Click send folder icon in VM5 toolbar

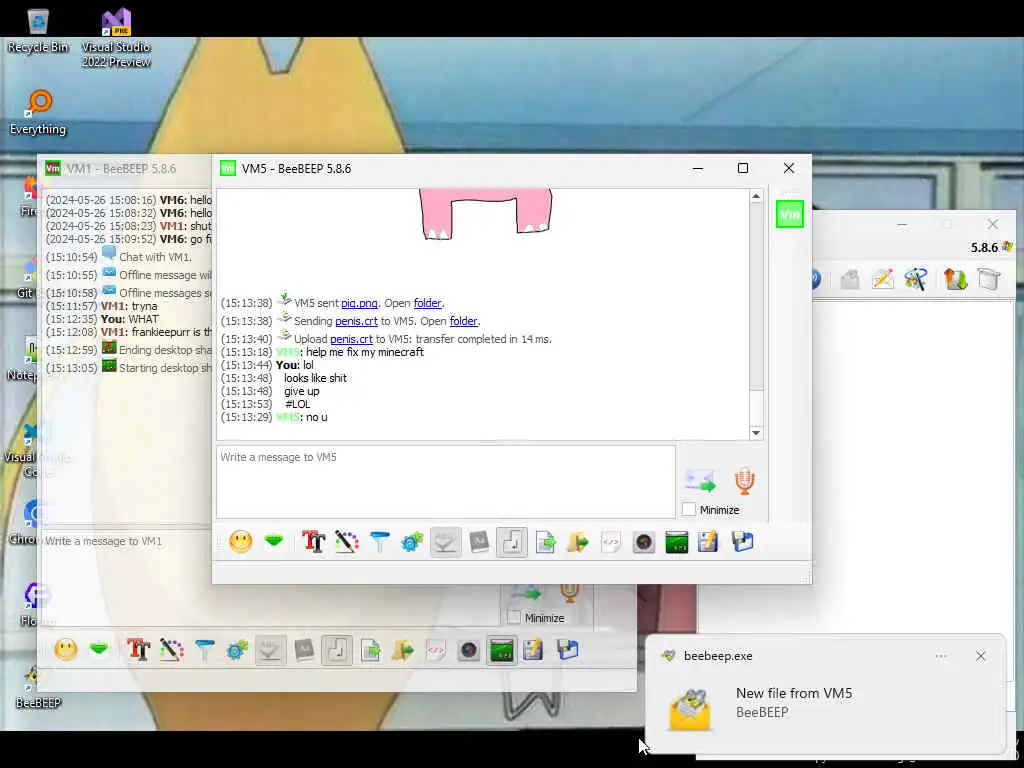coord(578,542)
